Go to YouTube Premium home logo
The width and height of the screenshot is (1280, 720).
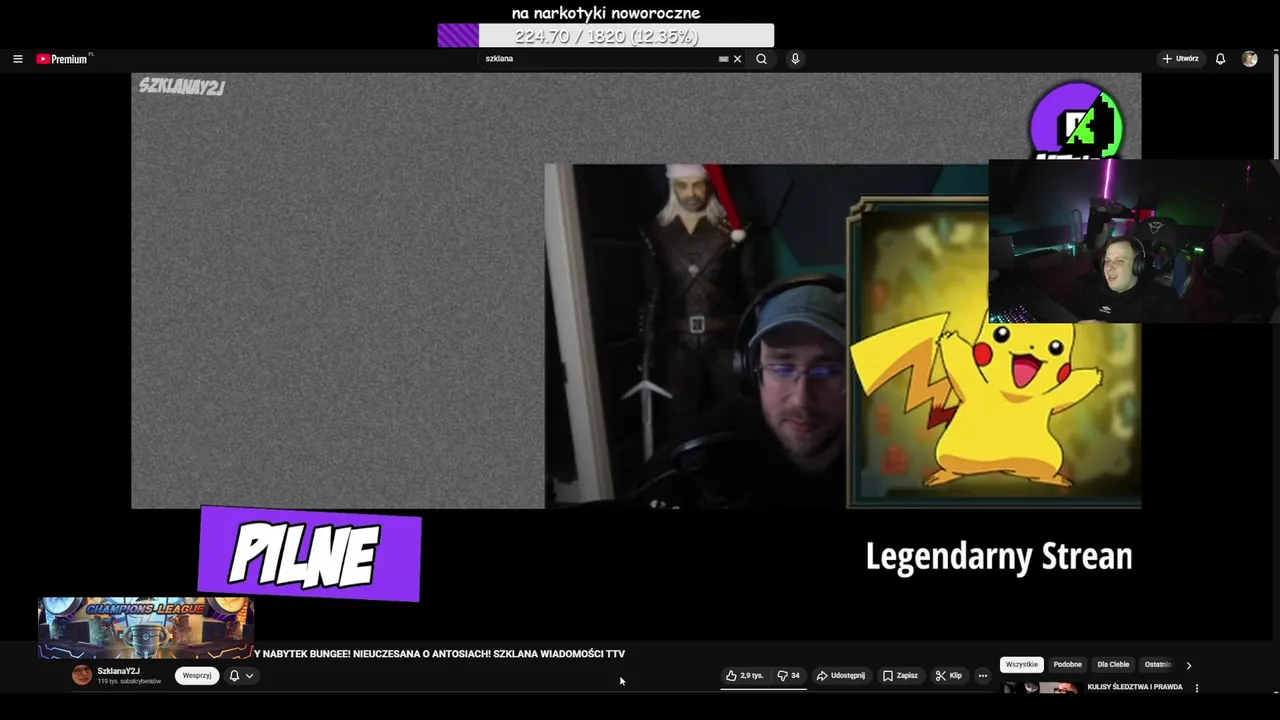(x=63, y=59)
